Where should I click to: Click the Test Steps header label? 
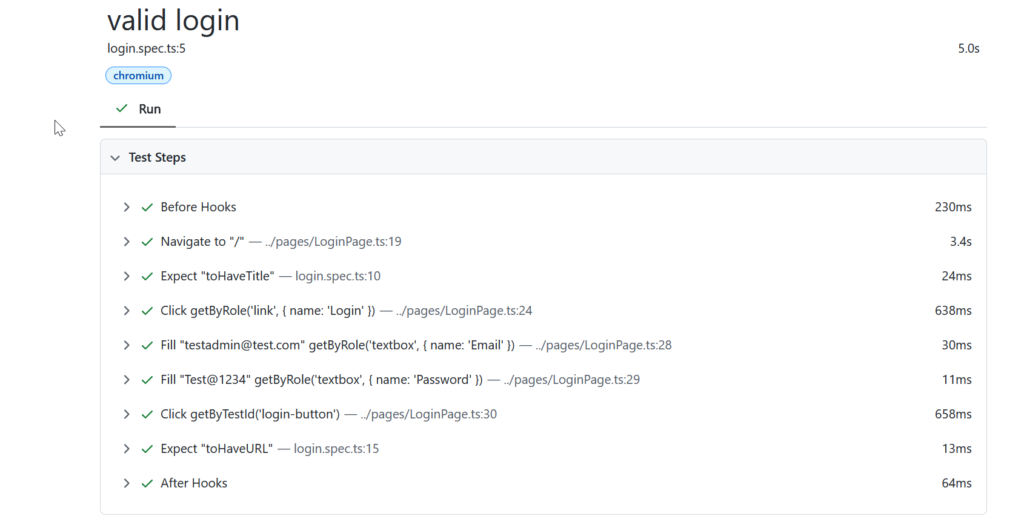157,158
